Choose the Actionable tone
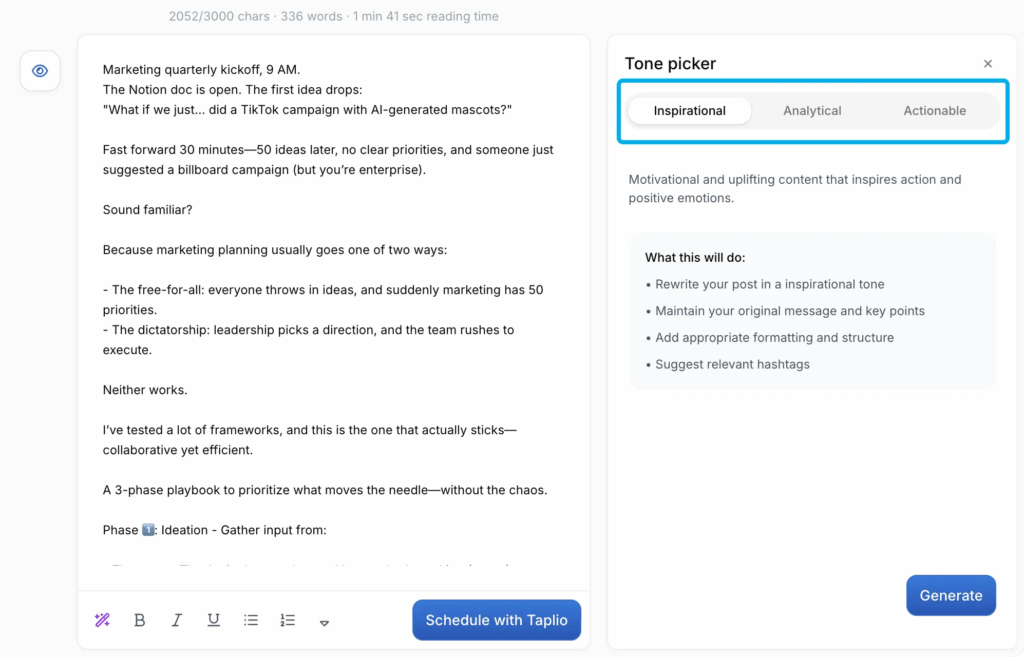Viewport: 1024px width, 657px height. click(934, 111)
